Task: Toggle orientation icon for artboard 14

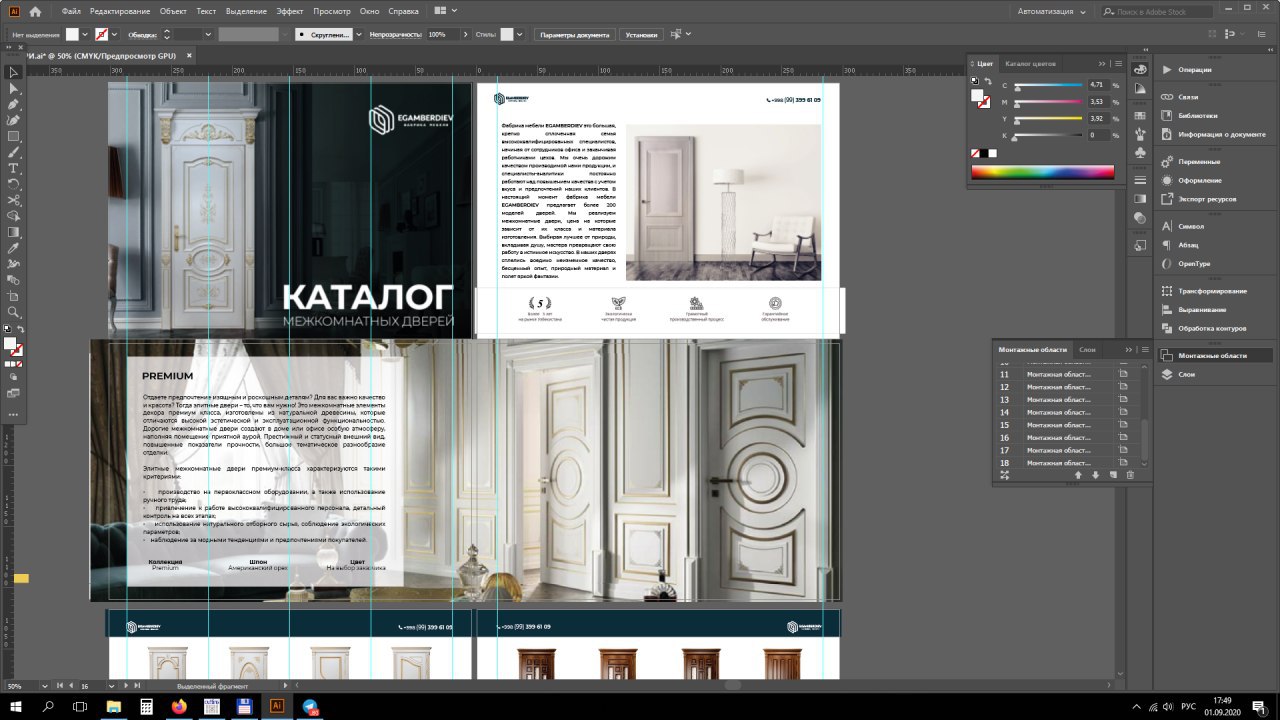Action: (1123, 412)
